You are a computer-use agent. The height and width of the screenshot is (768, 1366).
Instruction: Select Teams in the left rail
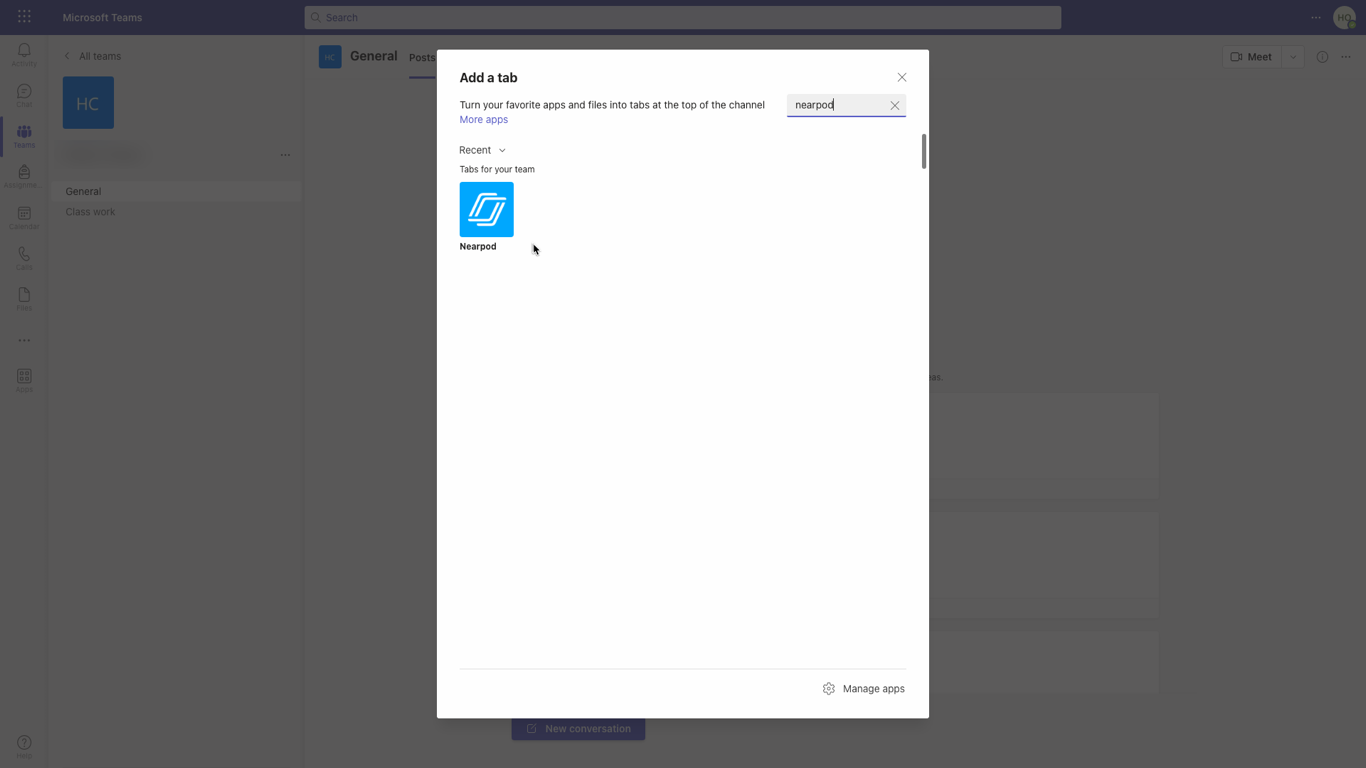(24, 136)
